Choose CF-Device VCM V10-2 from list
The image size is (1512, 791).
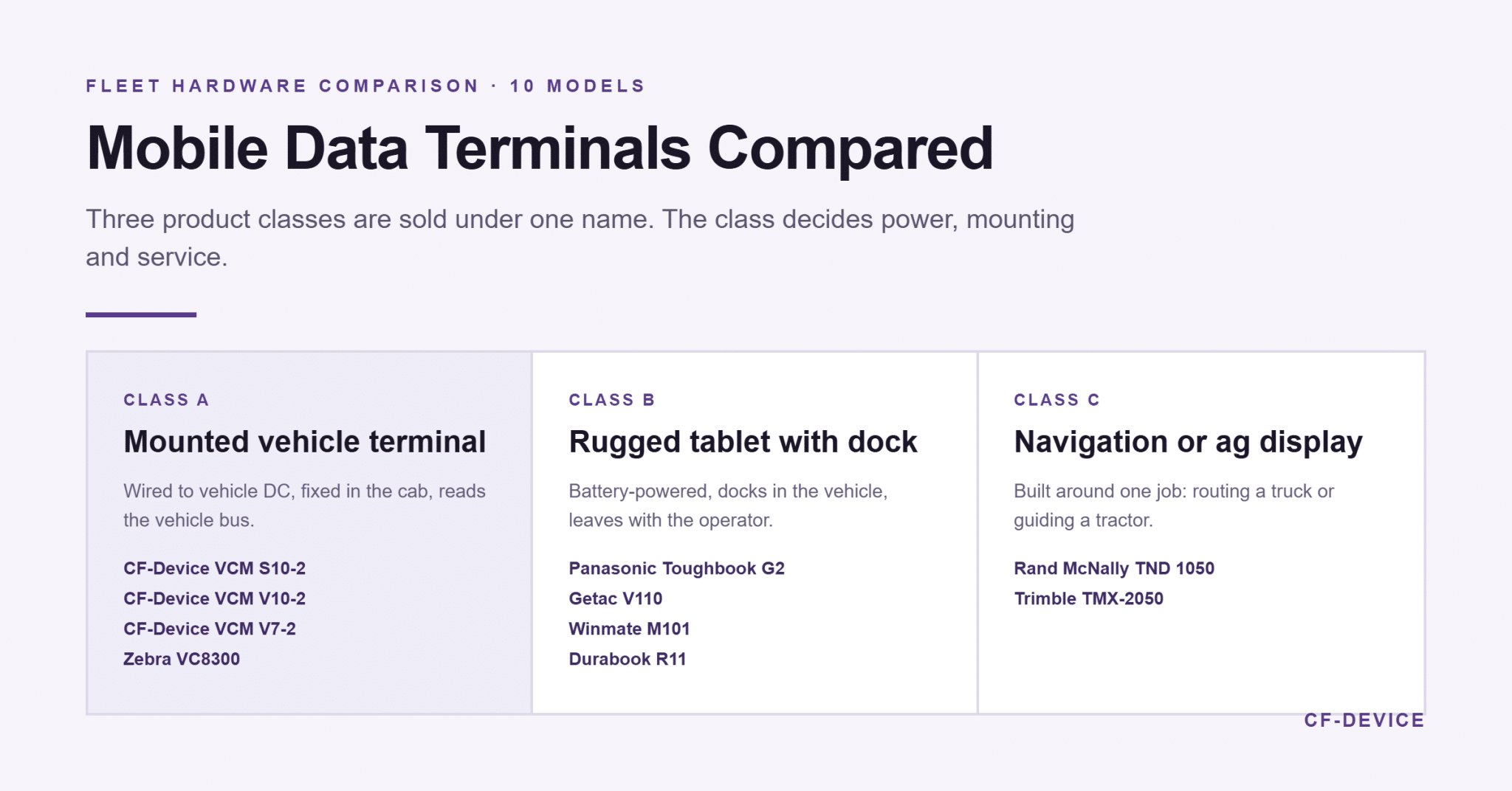click(x=214, y=598)
